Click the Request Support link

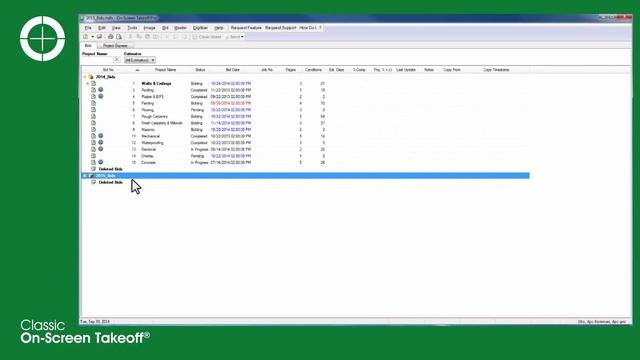[280, 28]
